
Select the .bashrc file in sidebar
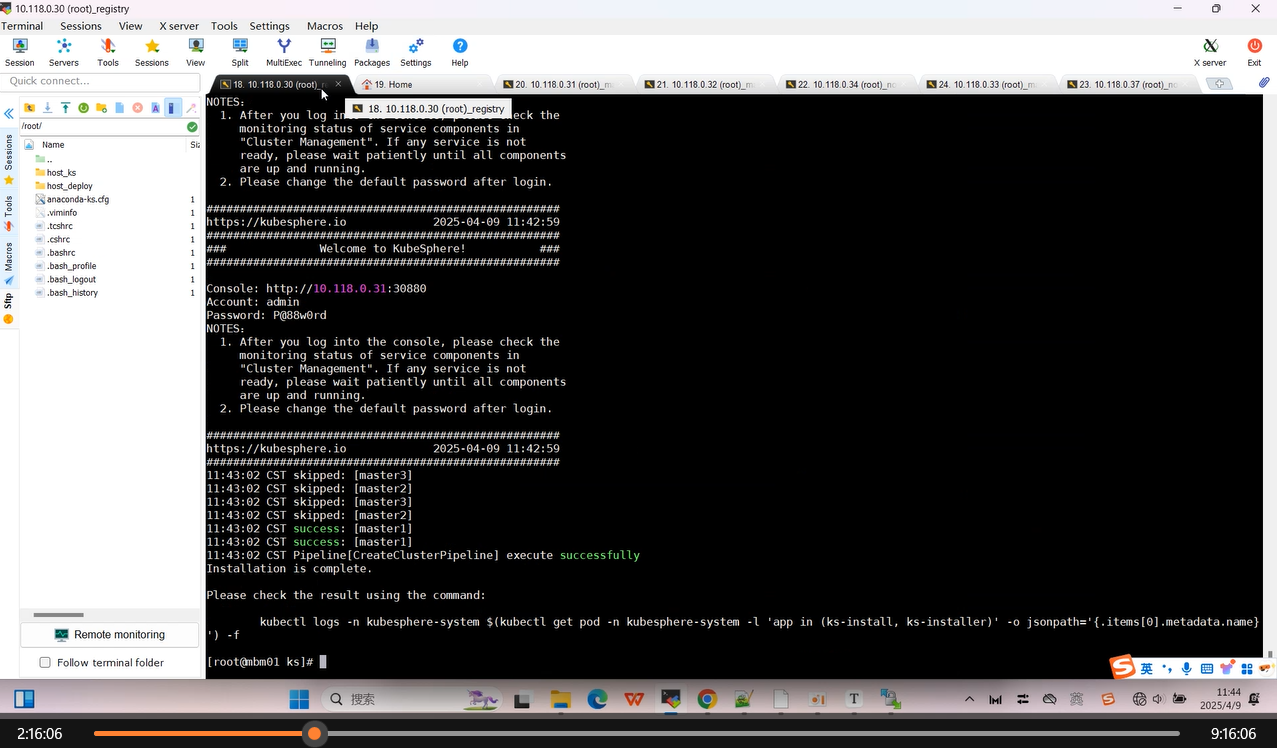point(60,252)
